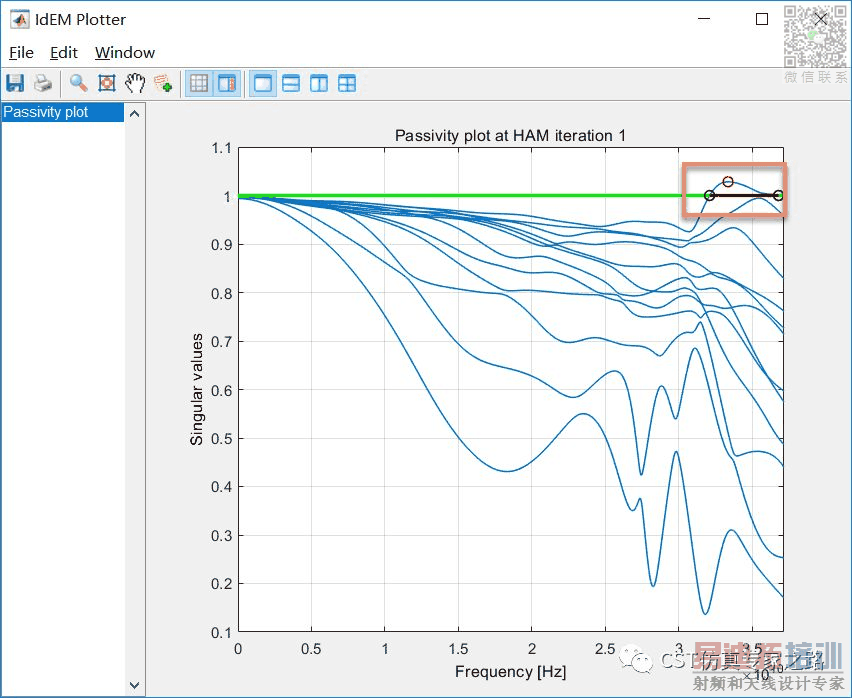The width and height of the screenshot is (852, 698).
Task: Click the 'Singular values' axis label
Action: [197, 389]
